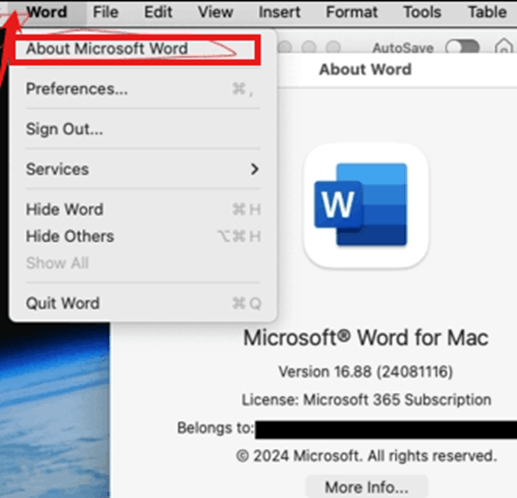Open the Table menu
The height and width of the screenshot is (498, 517).
(487, 12)
